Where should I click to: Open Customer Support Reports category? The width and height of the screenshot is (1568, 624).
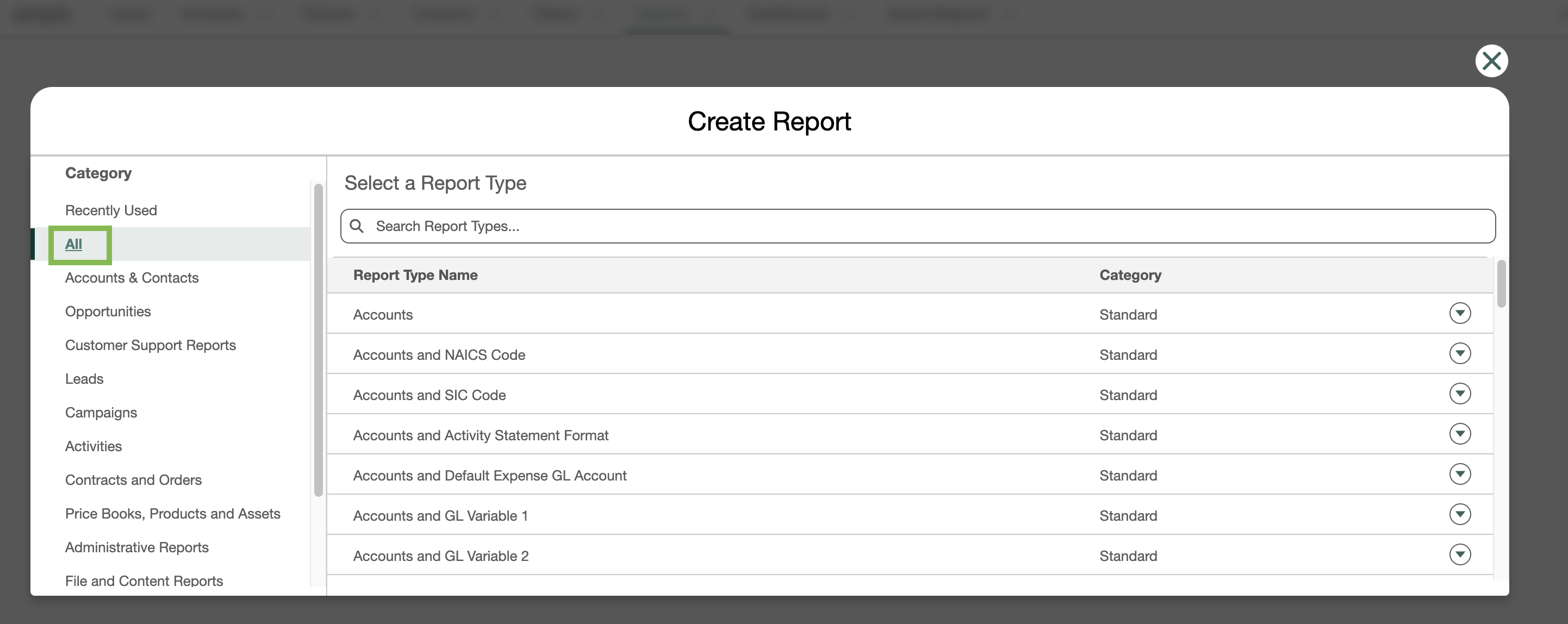151,345
